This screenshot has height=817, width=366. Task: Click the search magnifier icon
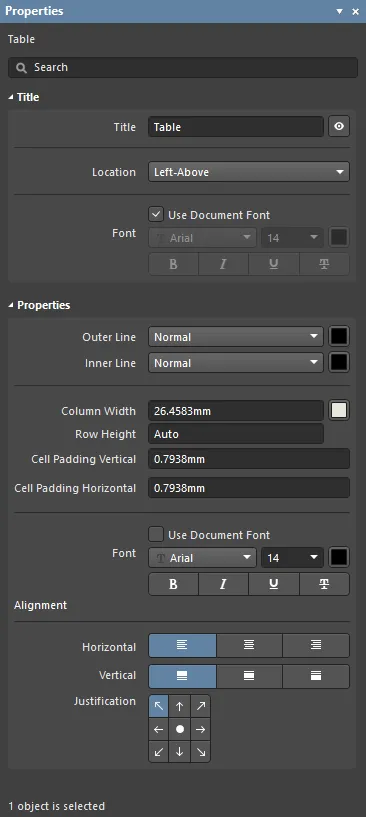(21, 68)
